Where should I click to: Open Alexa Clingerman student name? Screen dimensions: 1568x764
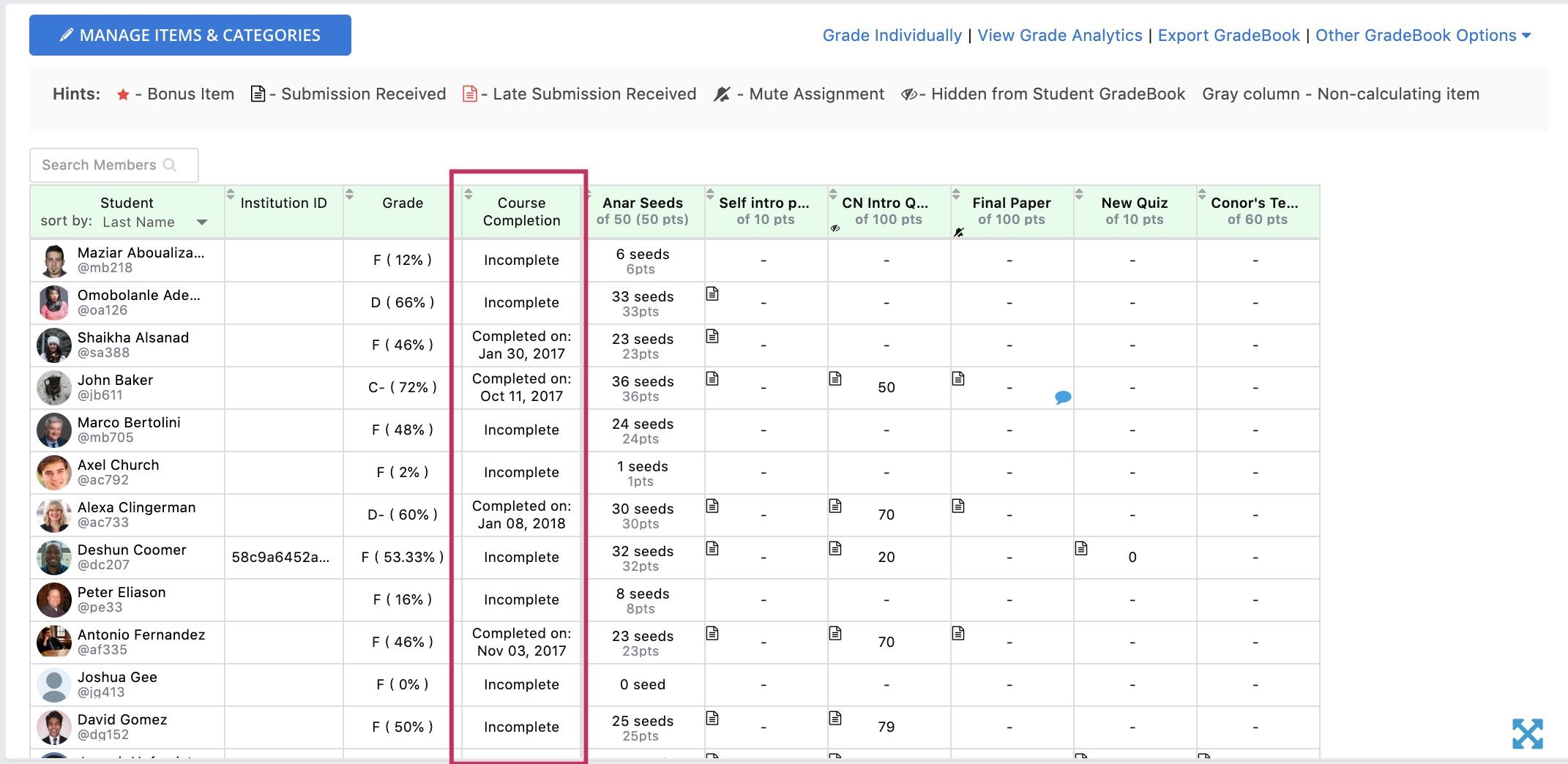(137, 507)
